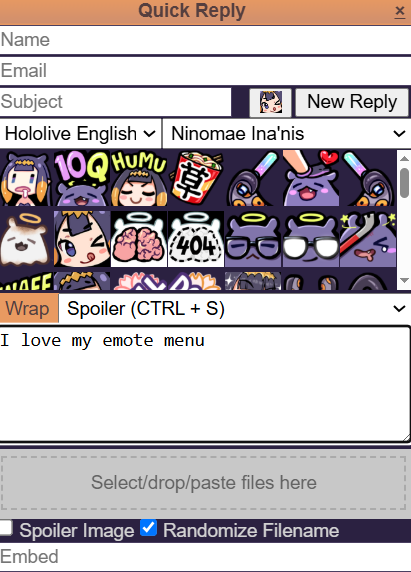Insert the 404 emote

pyautogui.click(x=196, y=239)
